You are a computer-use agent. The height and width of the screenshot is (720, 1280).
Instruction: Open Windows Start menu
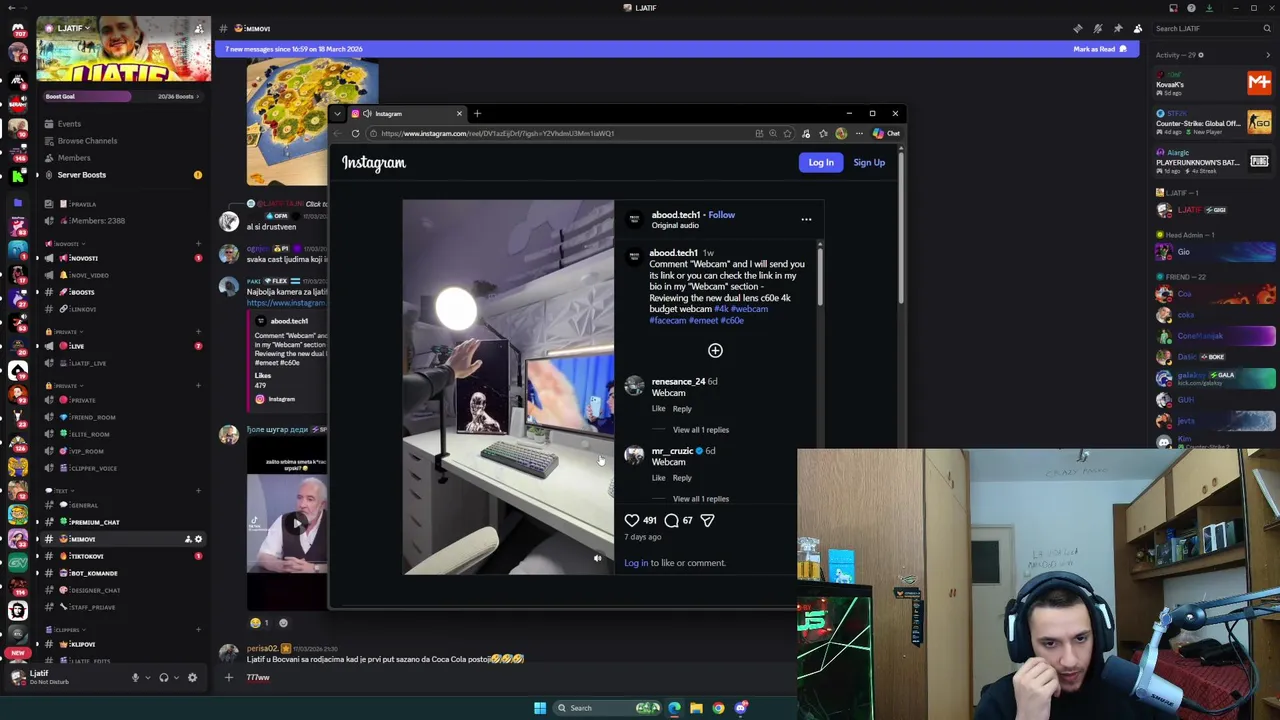[540, 708]
